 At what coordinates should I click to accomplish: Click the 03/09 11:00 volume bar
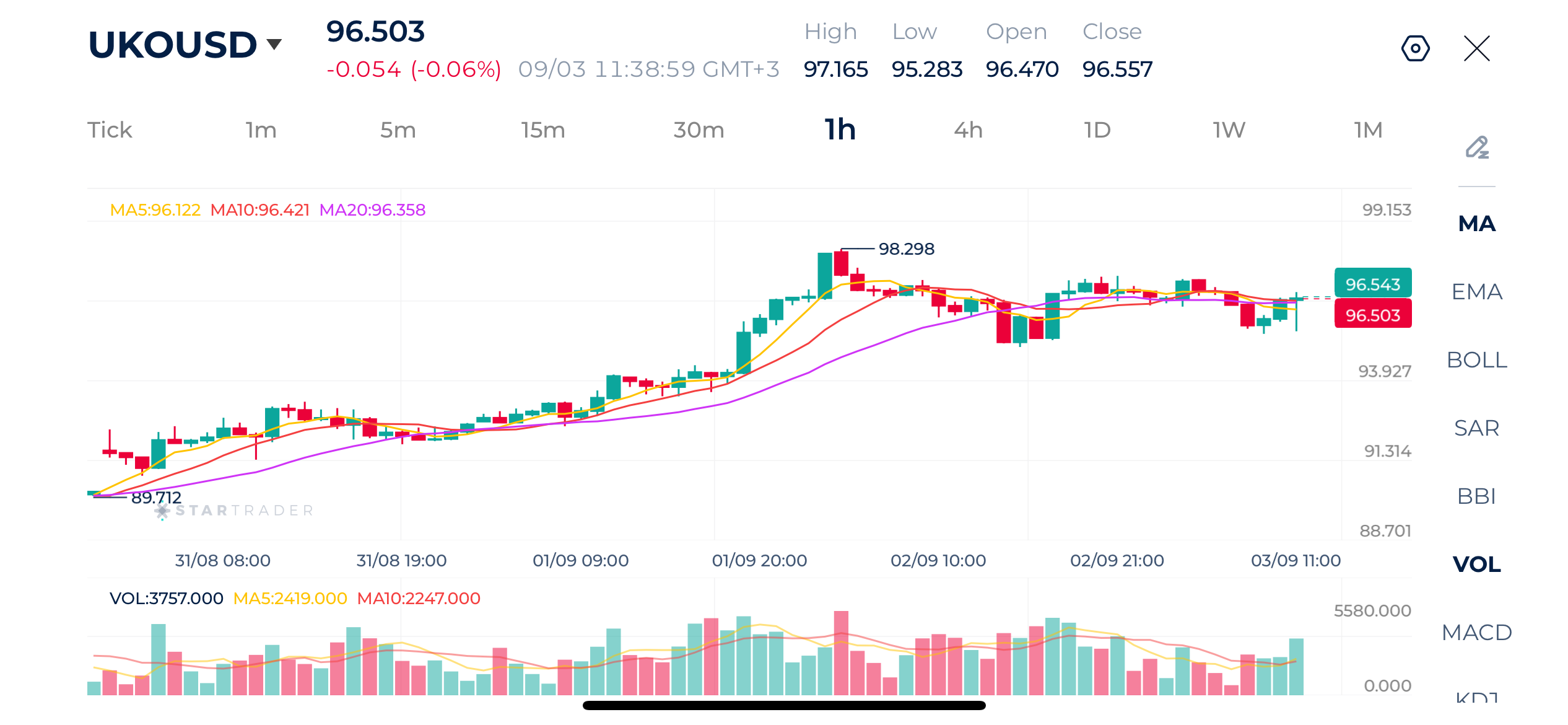click(x=1296, y=666)
